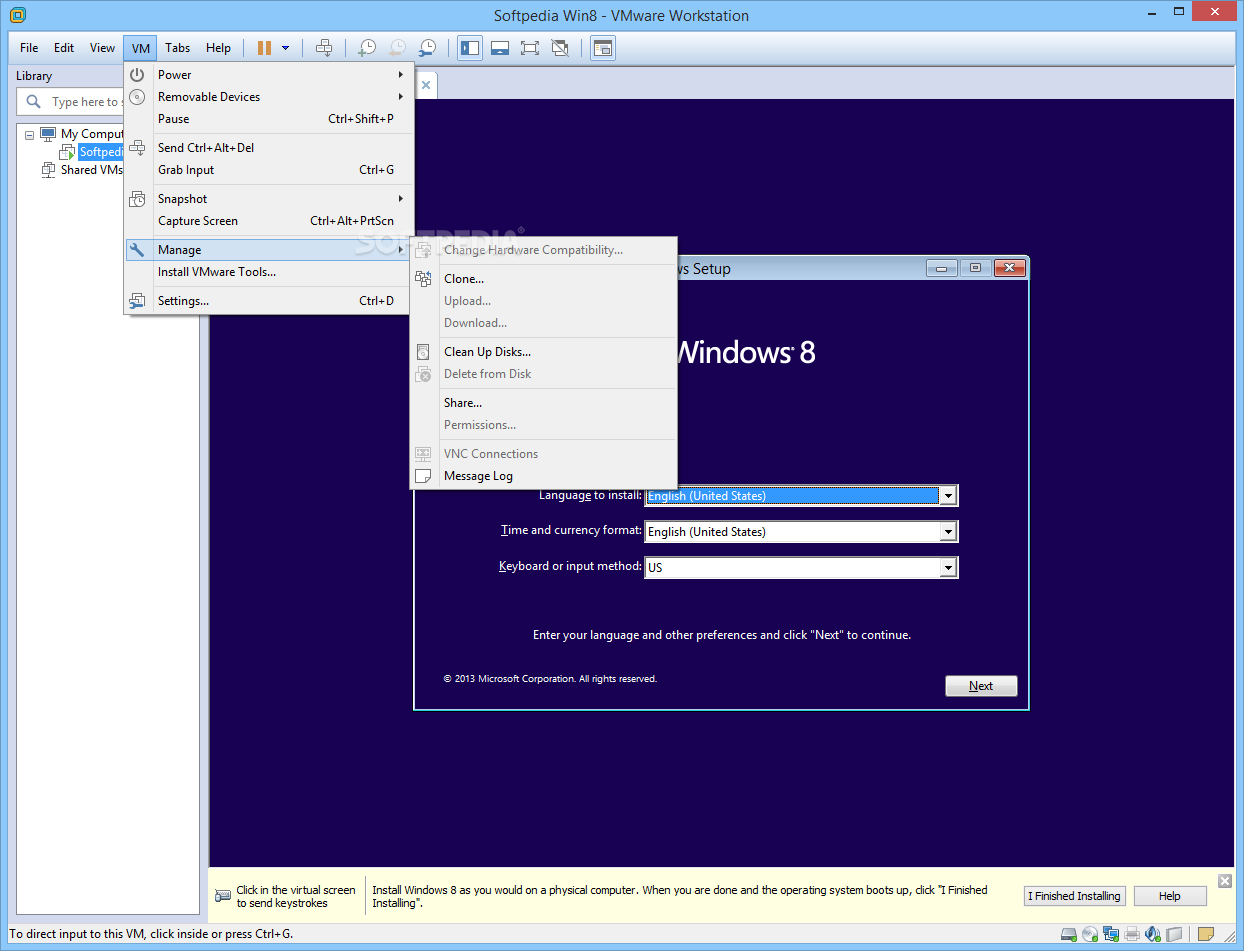The image size is (1244, 951).
Task: Select the Softpedia VM in the Library tree
Action: click(x=101, y=152)
